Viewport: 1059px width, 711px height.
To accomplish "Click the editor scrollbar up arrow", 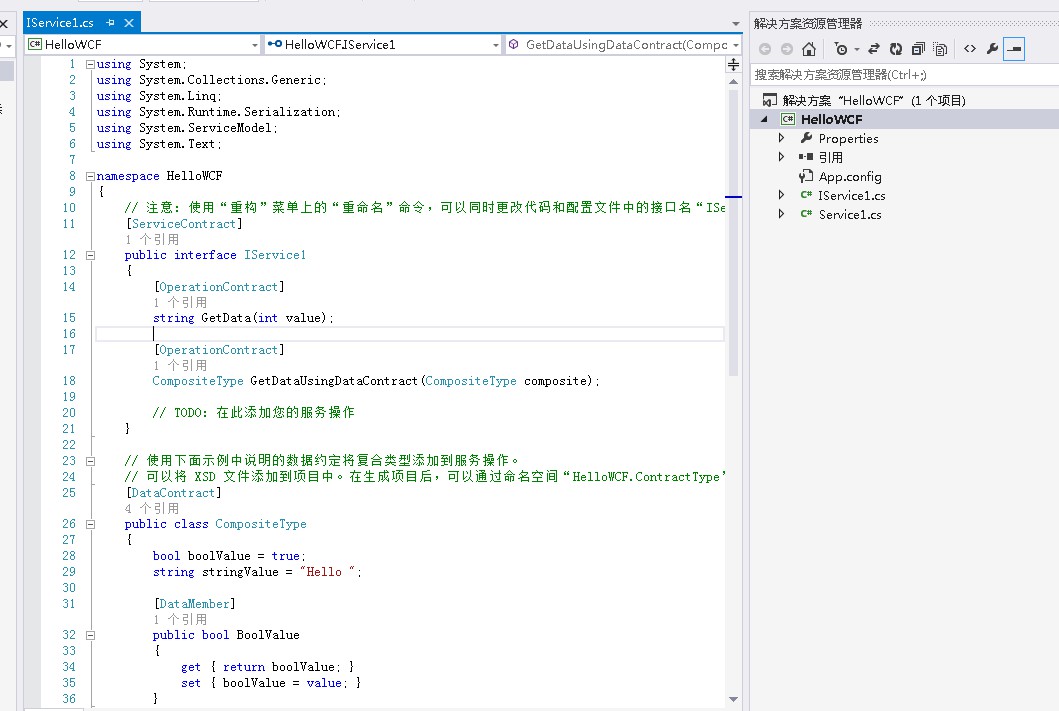I will [733, 82].
